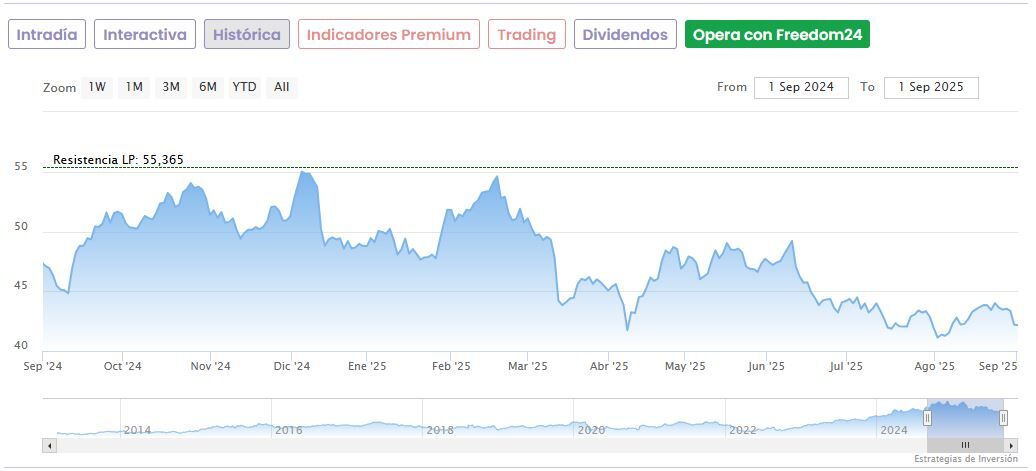Show the Dividendos tab
Viewport: 1036px width, 471px height.
(x=625, y=35)
